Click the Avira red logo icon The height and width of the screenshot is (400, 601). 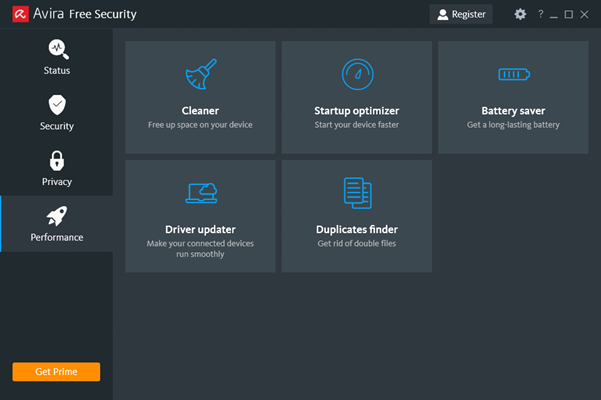click(x=20, y=14)
